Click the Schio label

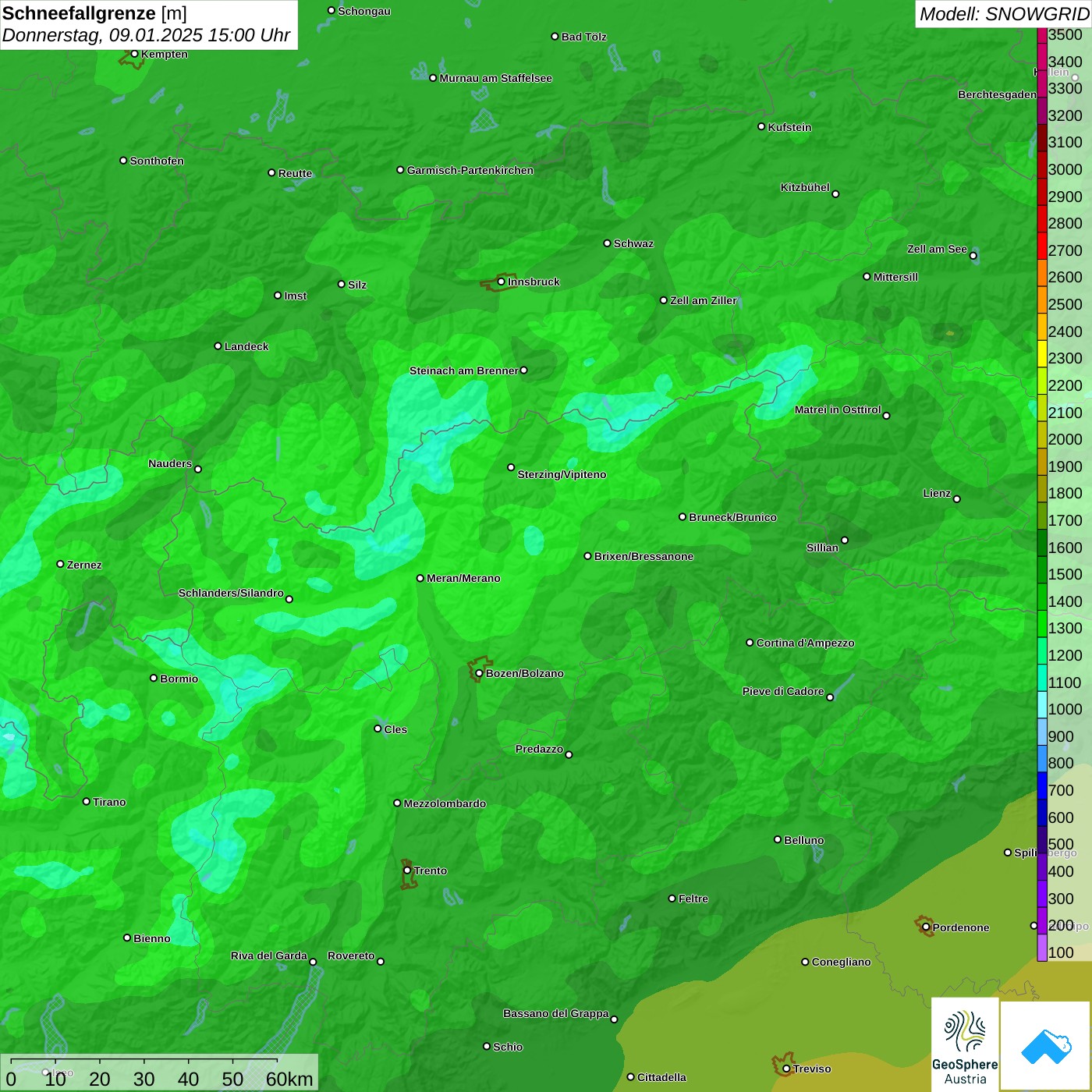coord(508,1047)
